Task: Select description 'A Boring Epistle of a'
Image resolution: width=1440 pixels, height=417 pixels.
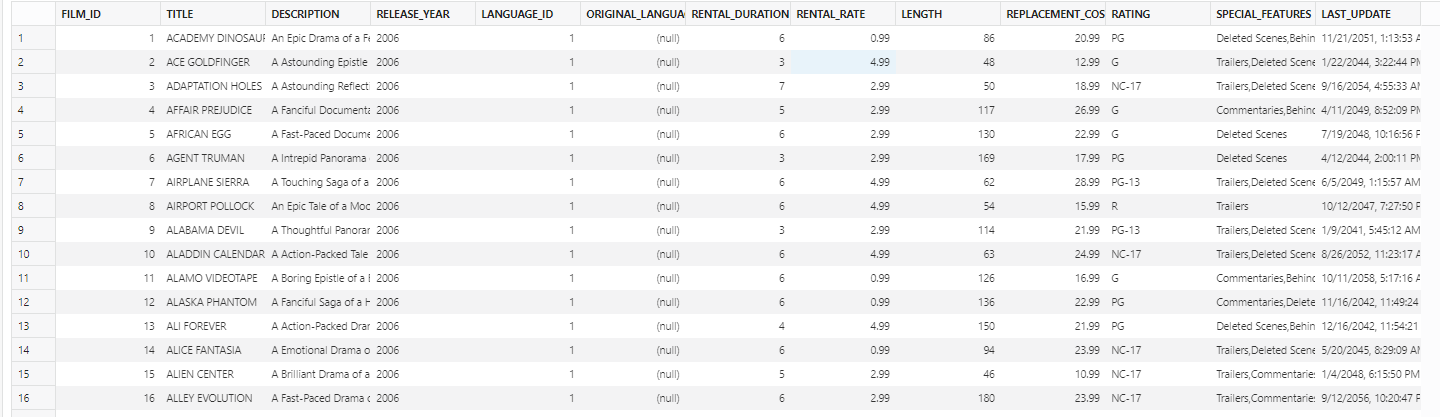Action: click(x=317, y=278)
